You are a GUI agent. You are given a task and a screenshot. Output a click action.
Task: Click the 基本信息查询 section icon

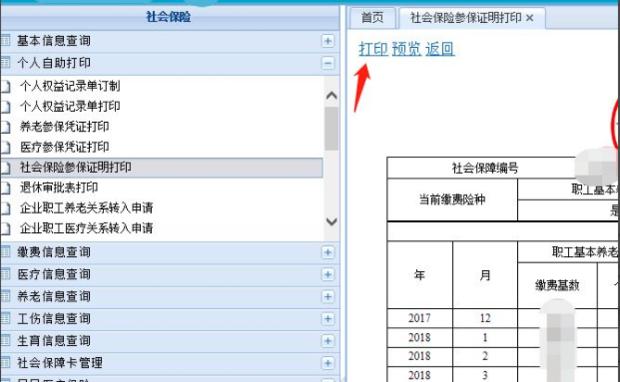click(x=5, y=40)
